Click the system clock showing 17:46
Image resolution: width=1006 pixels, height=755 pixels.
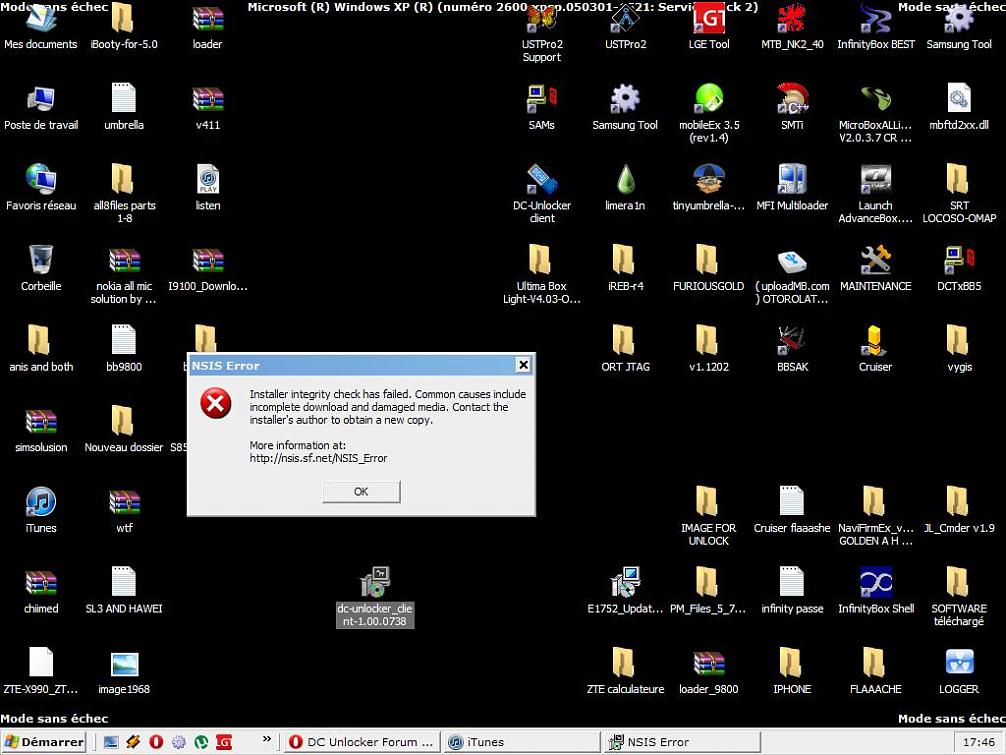point(978,742)
